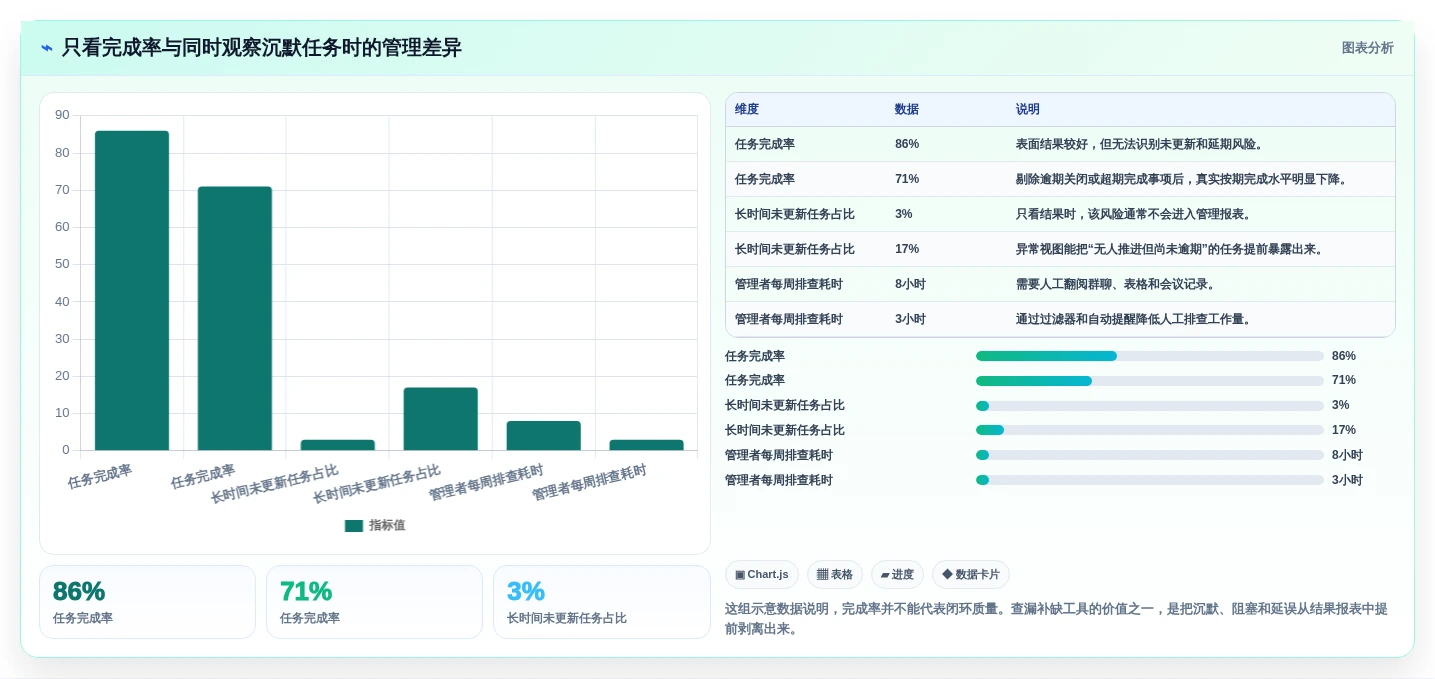Open the 3% 长时间未更新任务占比 stat card
The height and width of the screenshot is (679, 1435).
click(x=601, y=602)
